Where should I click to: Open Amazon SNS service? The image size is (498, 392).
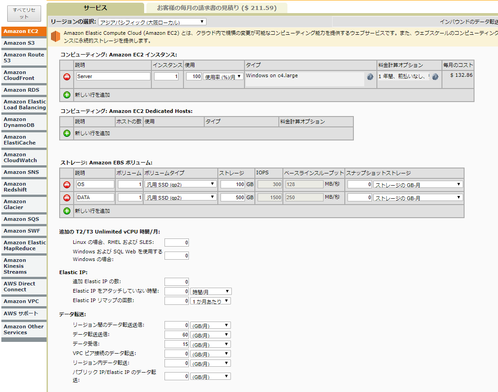[24, 172]
